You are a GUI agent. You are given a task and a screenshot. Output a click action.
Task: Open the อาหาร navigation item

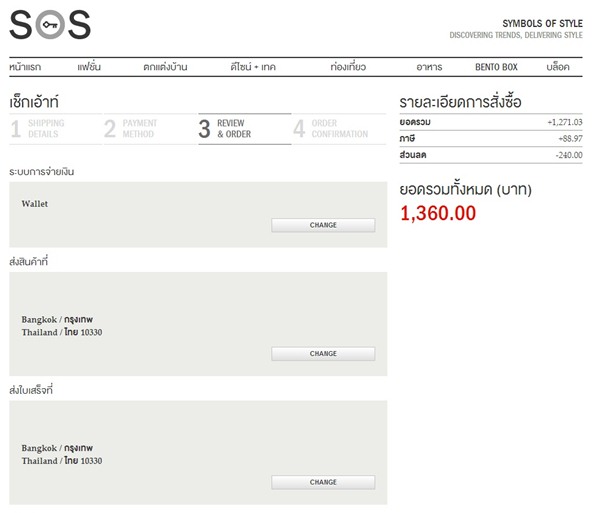coord(429,67)
